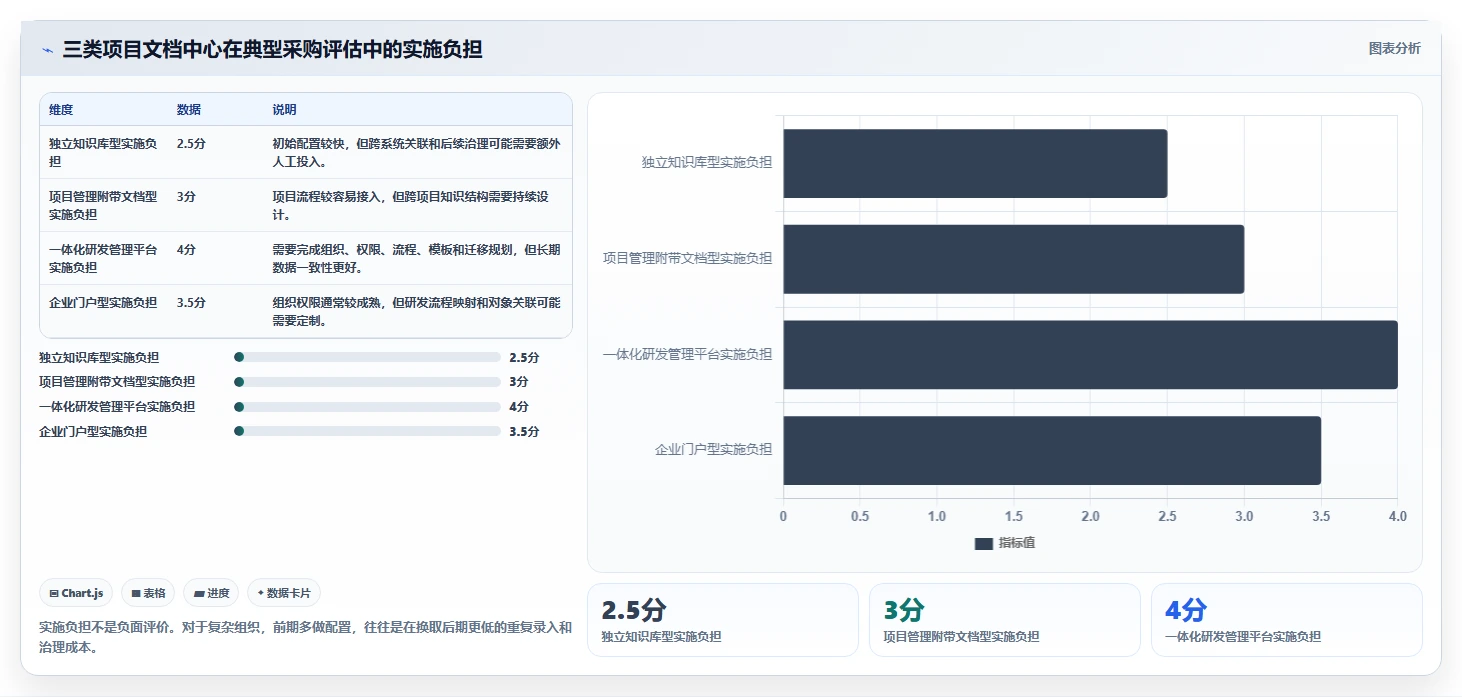1462x697 pixels.
Task: Click progress list label 独立知识库型实施负担
Action: click(x=99, y=357)
